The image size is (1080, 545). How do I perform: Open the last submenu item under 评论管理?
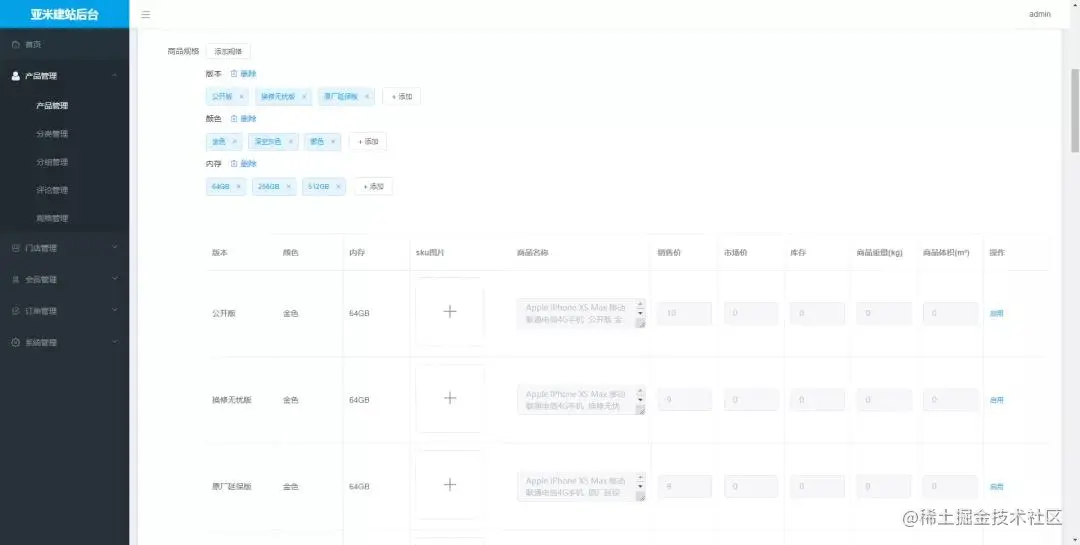point(64,218)
